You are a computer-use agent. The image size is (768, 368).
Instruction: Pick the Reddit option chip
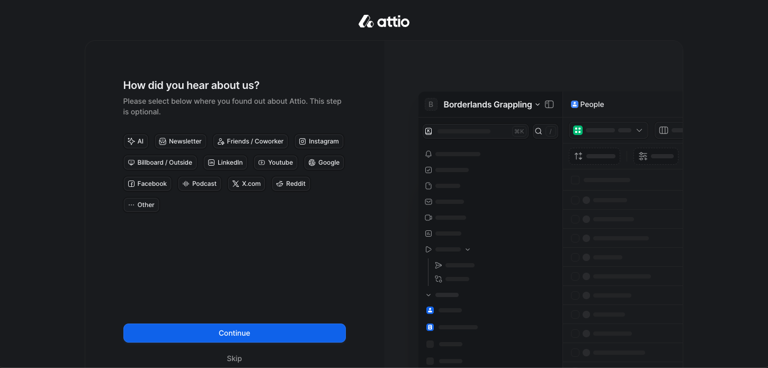(291, 184)
